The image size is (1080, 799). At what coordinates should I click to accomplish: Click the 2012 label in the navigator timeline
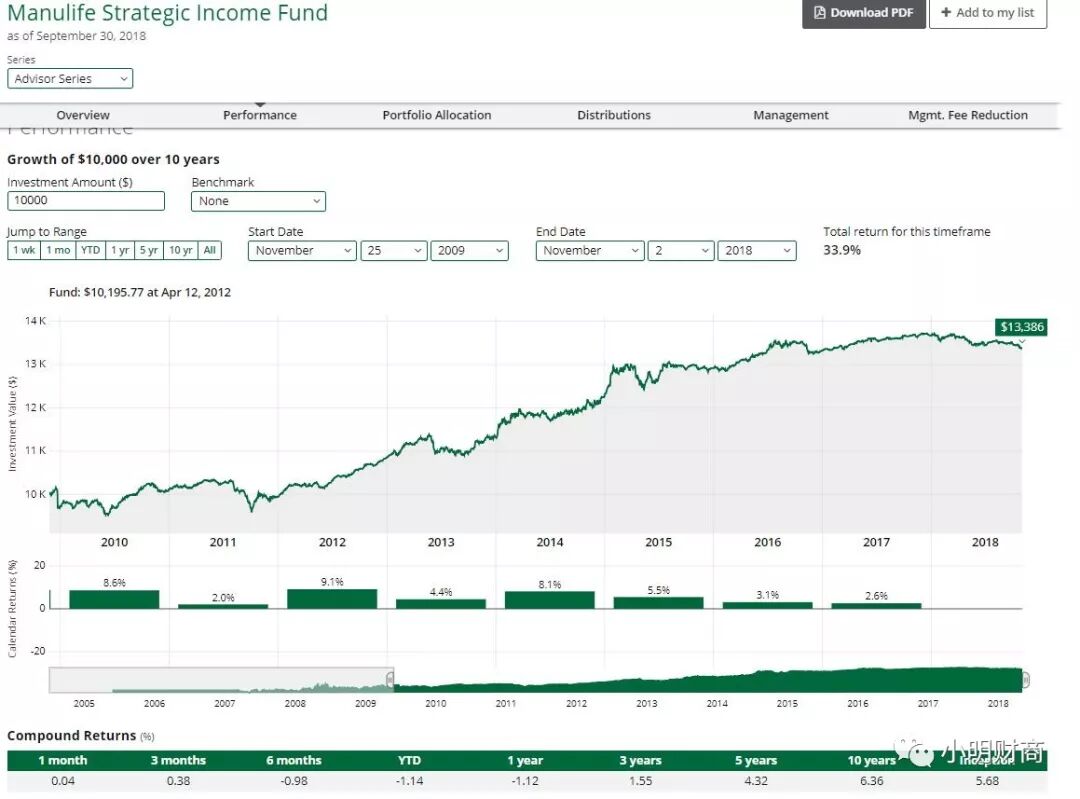pos(577,703)
